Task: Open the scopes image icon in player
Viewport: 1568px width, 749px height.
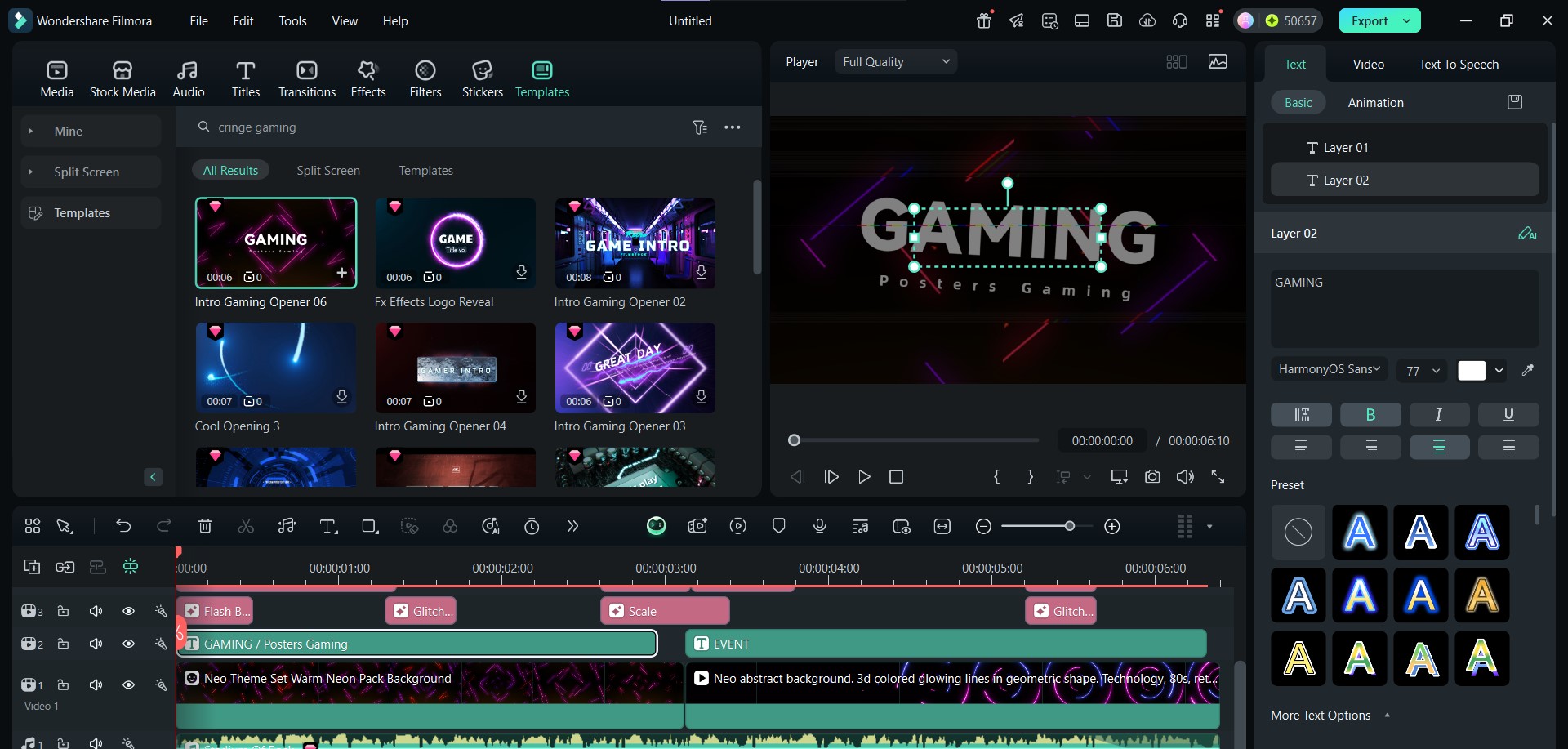Action: [x=1218, y=62]
